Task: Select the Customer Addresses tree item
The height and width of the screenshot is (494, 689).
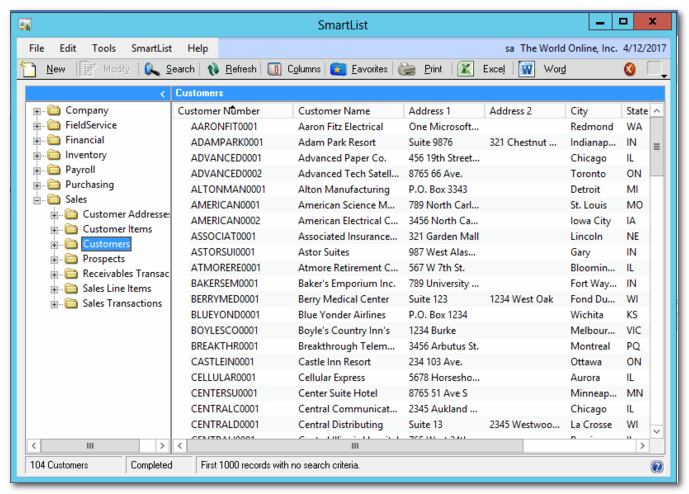Action: tap(126, 214)
